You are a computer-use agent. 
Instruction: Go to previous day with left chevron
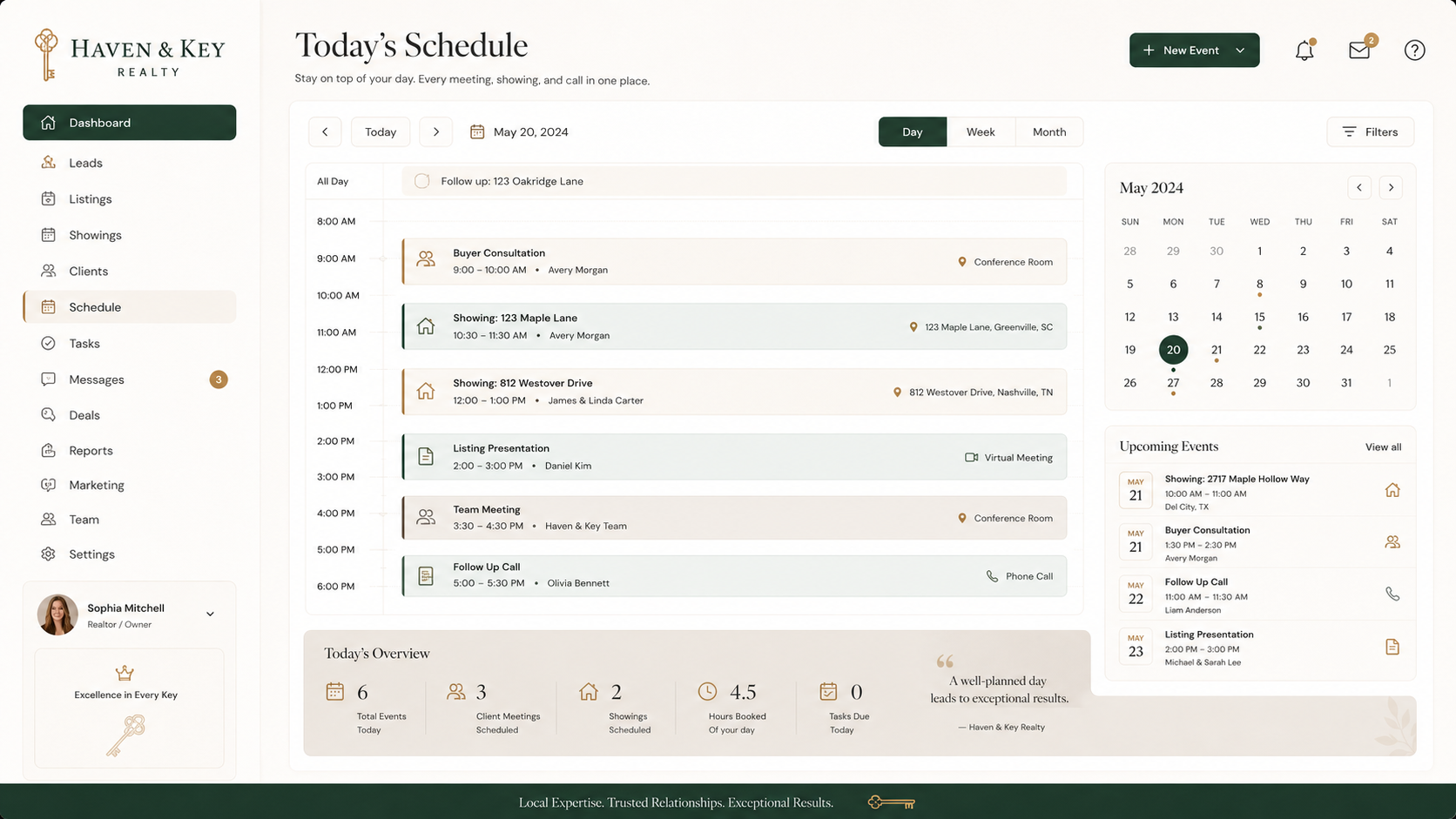(x=325, y=131)
